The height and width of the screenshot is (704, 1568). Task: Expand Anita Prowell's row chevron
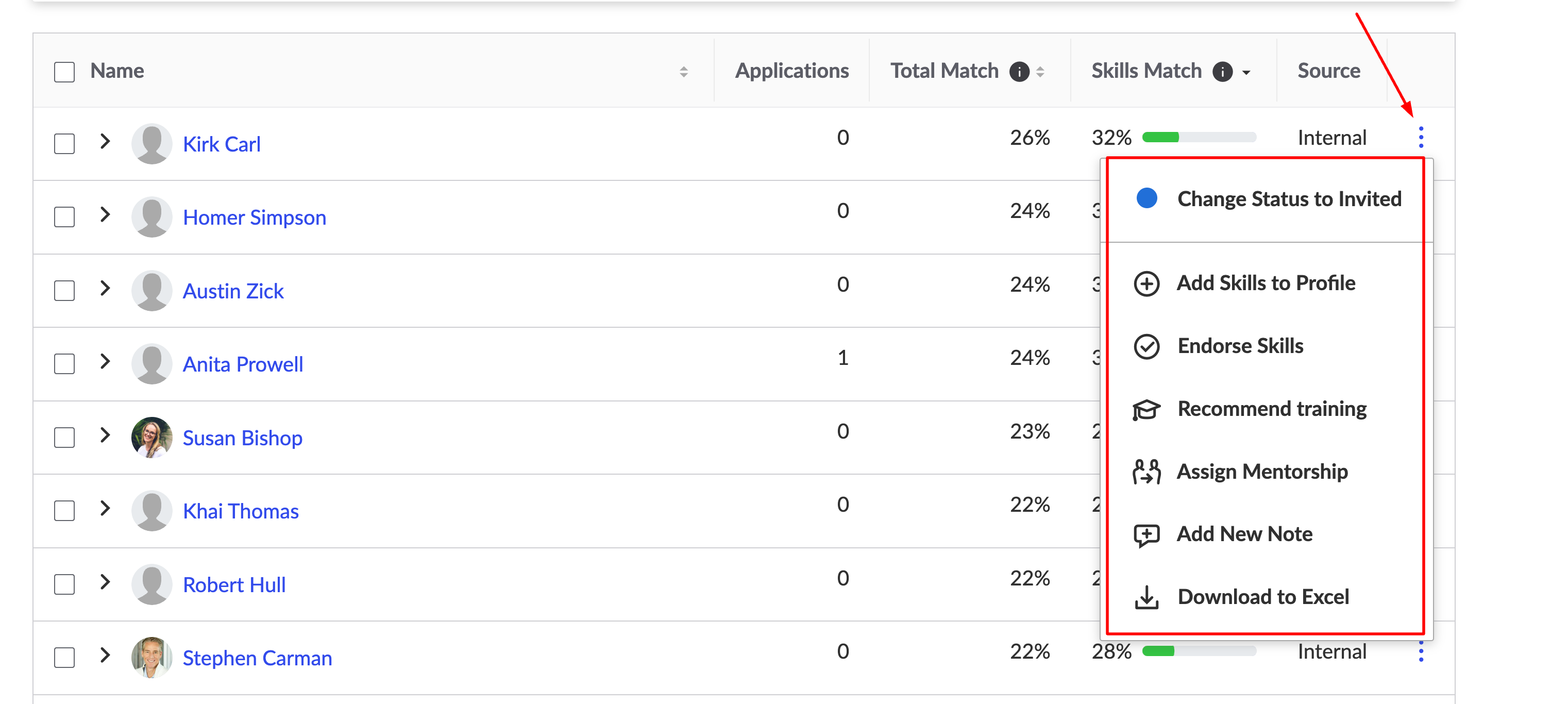105,362
